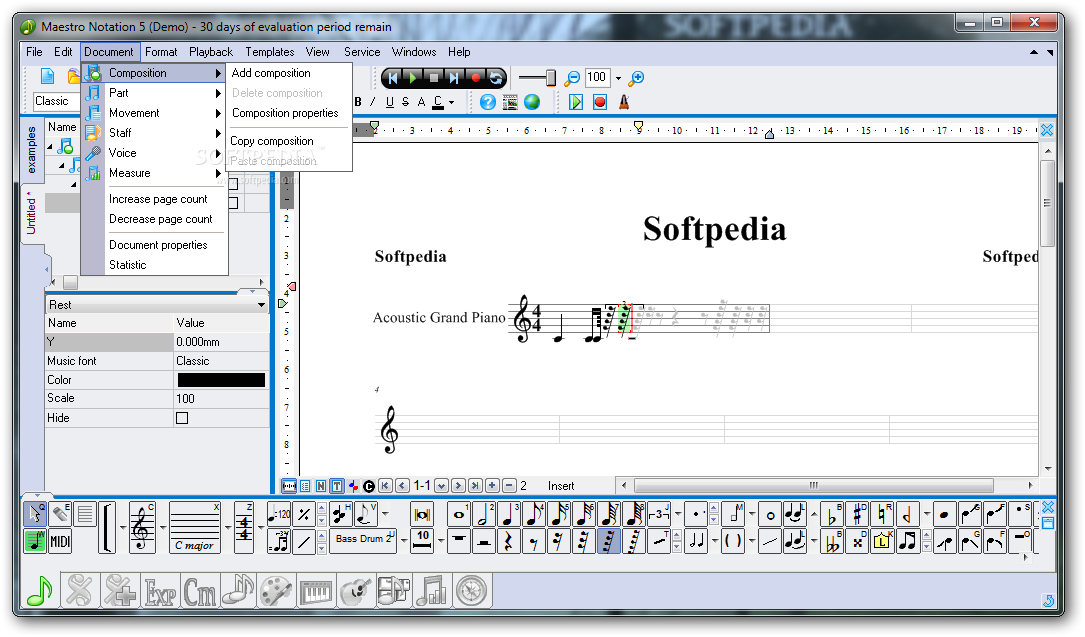
Task: Tick the Hide checkbox in properties
Action: 182,418
